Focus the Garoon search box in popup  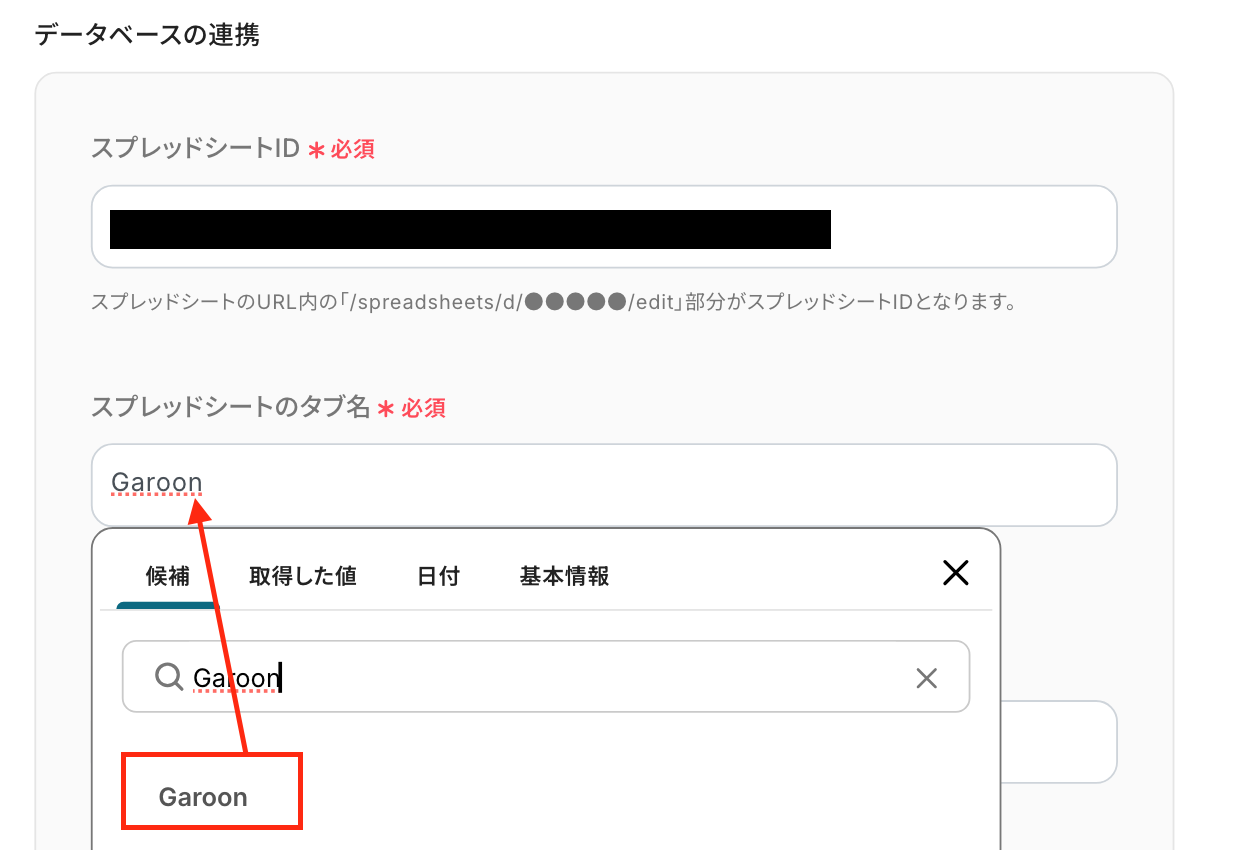(x=546, y=677)
